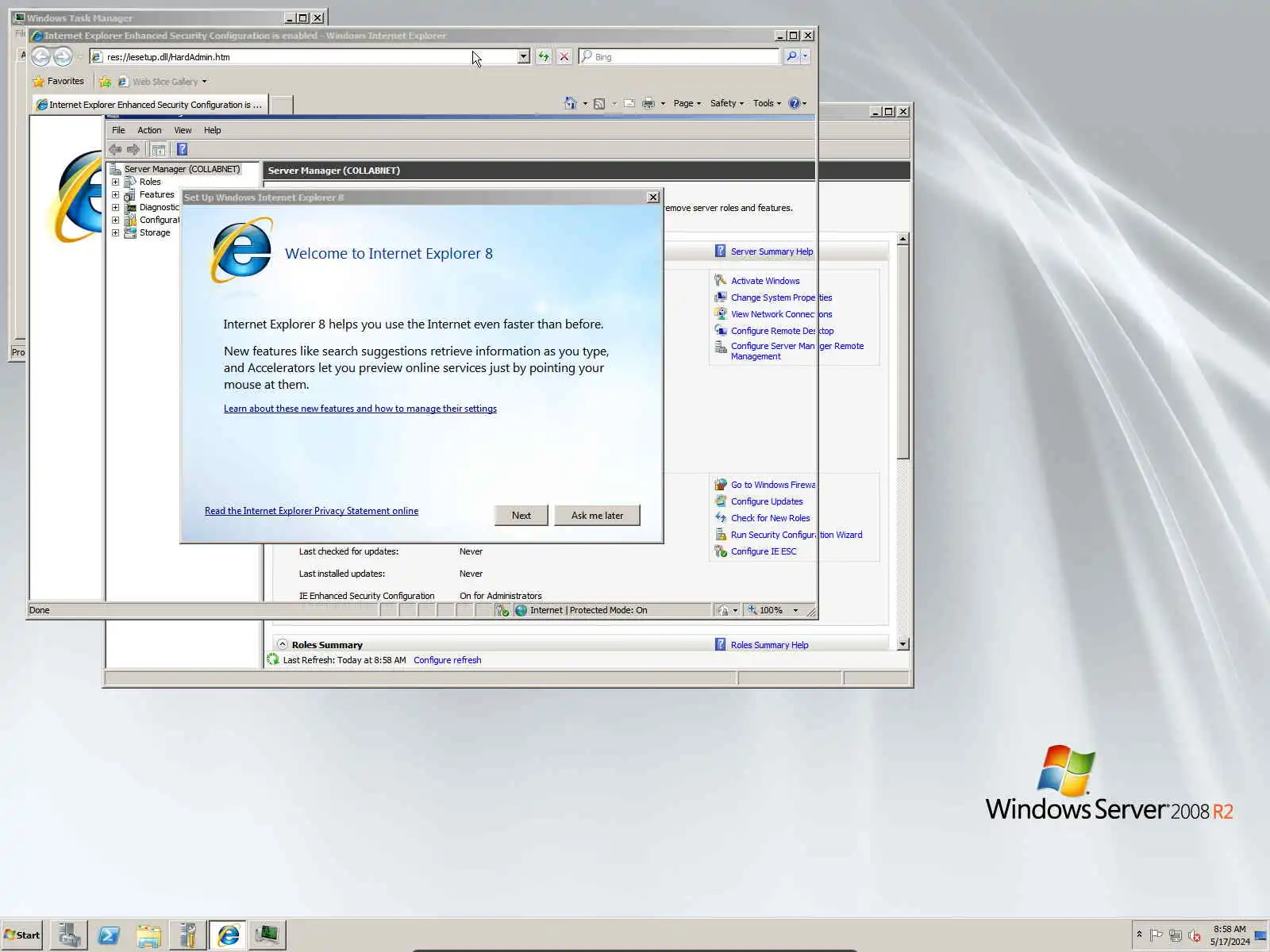Click the Activate Windows link
This screenshot has width=1270, height=952.
pyautogui.click(x=765, y=281)
